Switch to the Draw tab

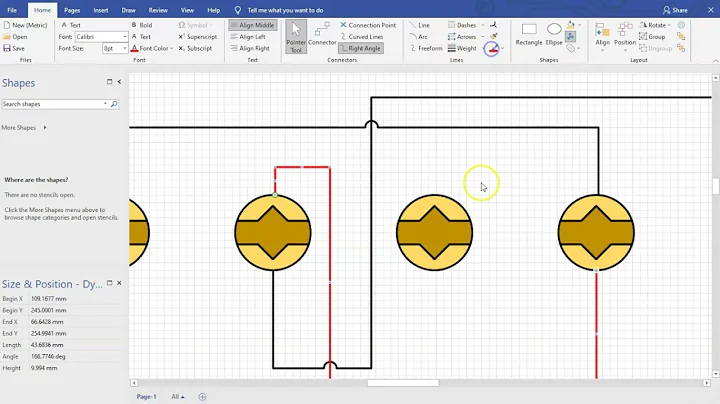(x=129, y=10)
